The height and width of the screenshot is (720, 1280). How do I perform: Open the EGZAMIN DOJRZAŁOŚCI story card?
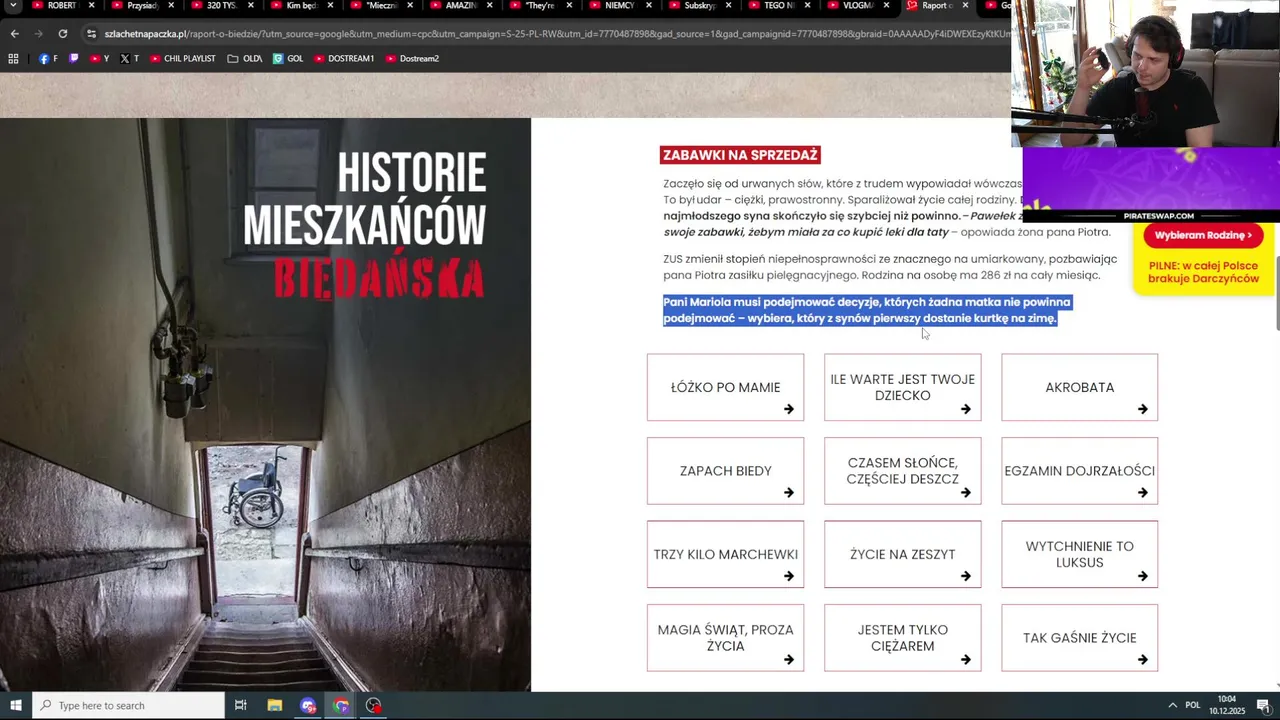[x=1079, y=471]
